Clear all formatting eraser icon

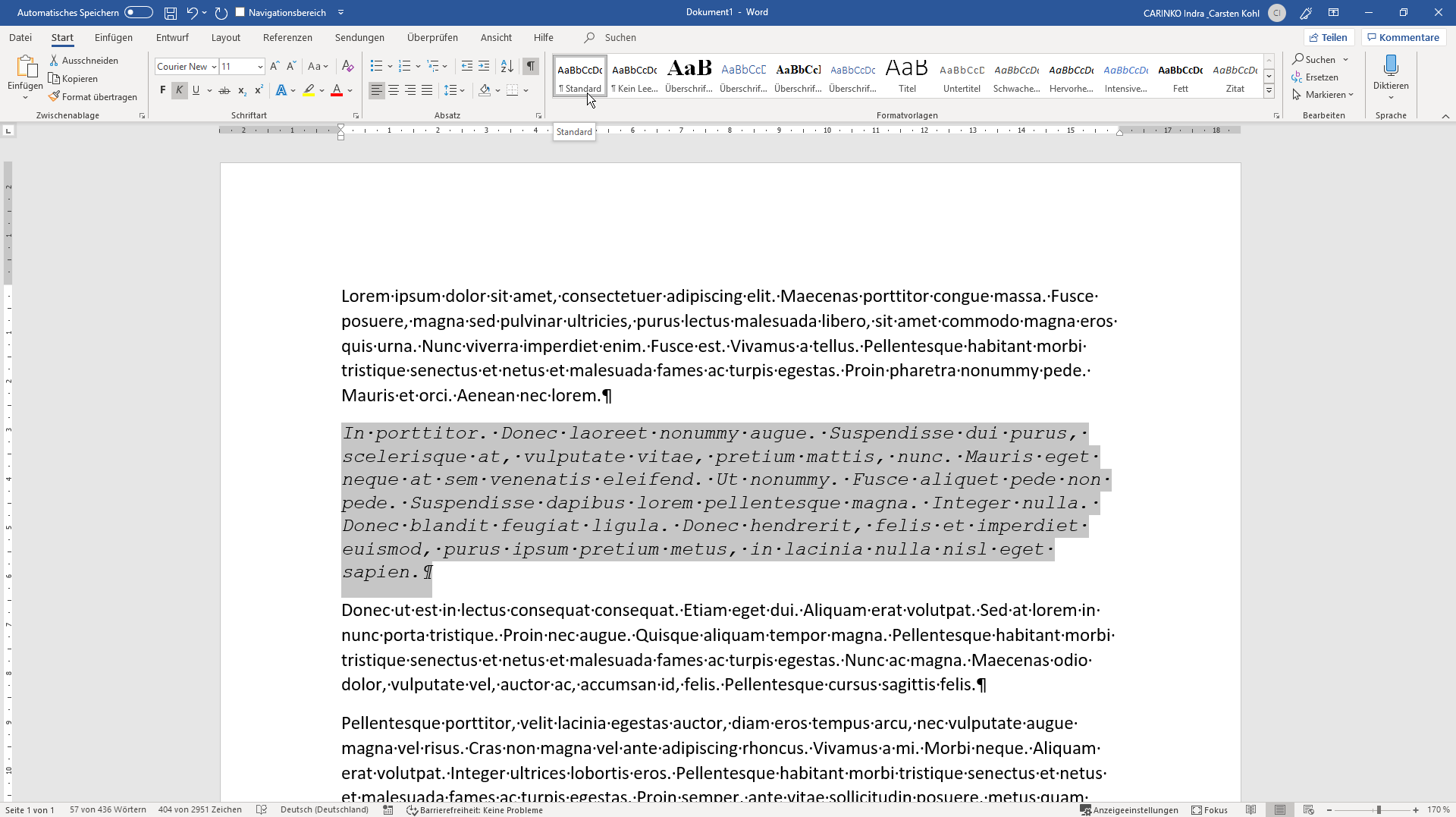(347, 66)
